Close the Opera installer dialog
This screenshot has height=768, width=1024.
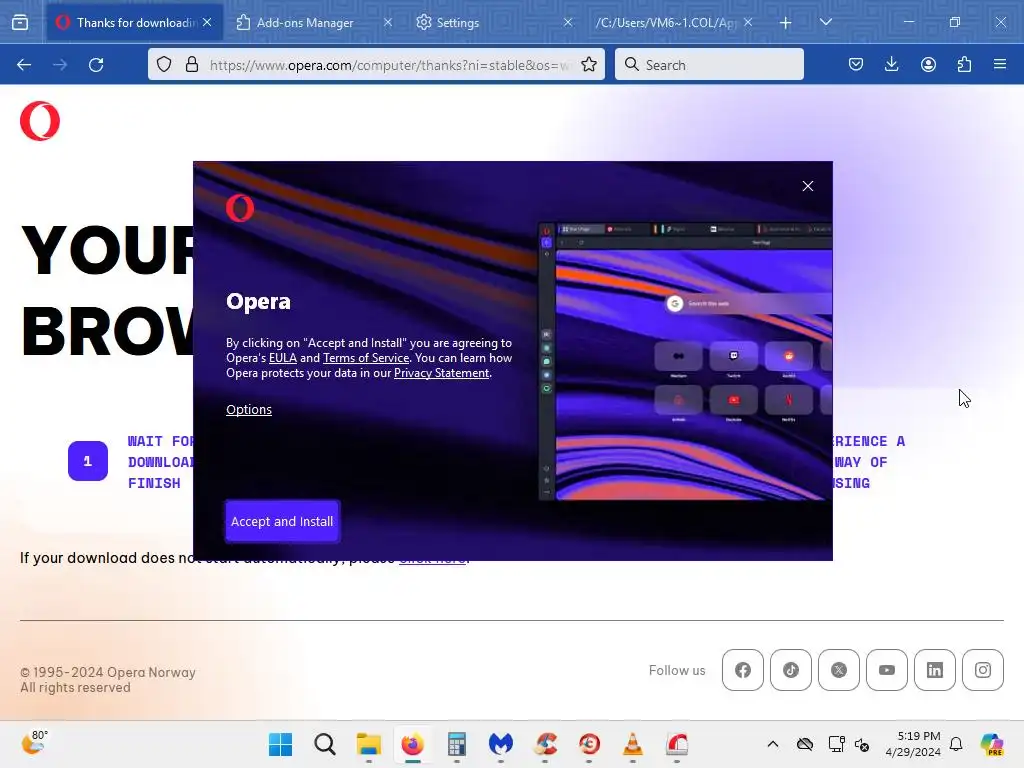coord(808,186)
